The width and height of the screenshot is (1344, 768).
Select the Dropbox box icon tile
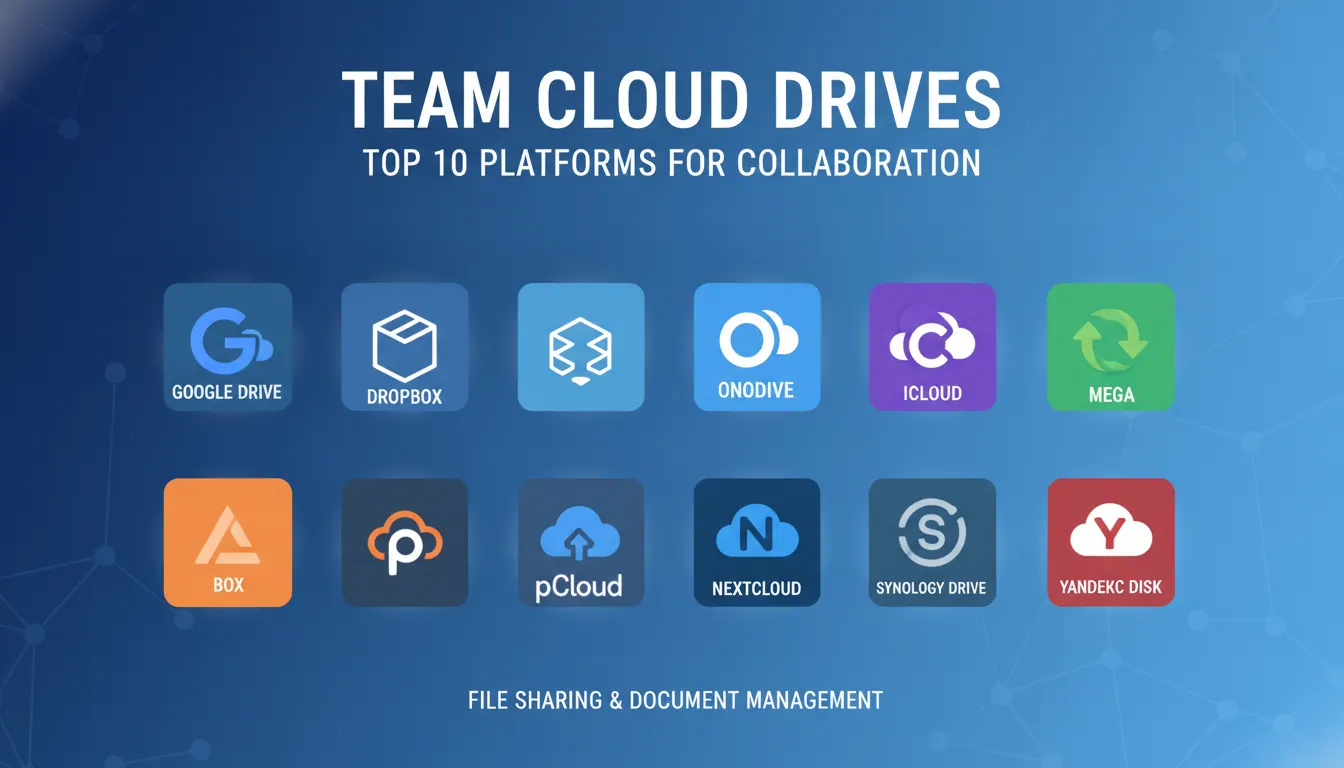click(x=405, y=347)
